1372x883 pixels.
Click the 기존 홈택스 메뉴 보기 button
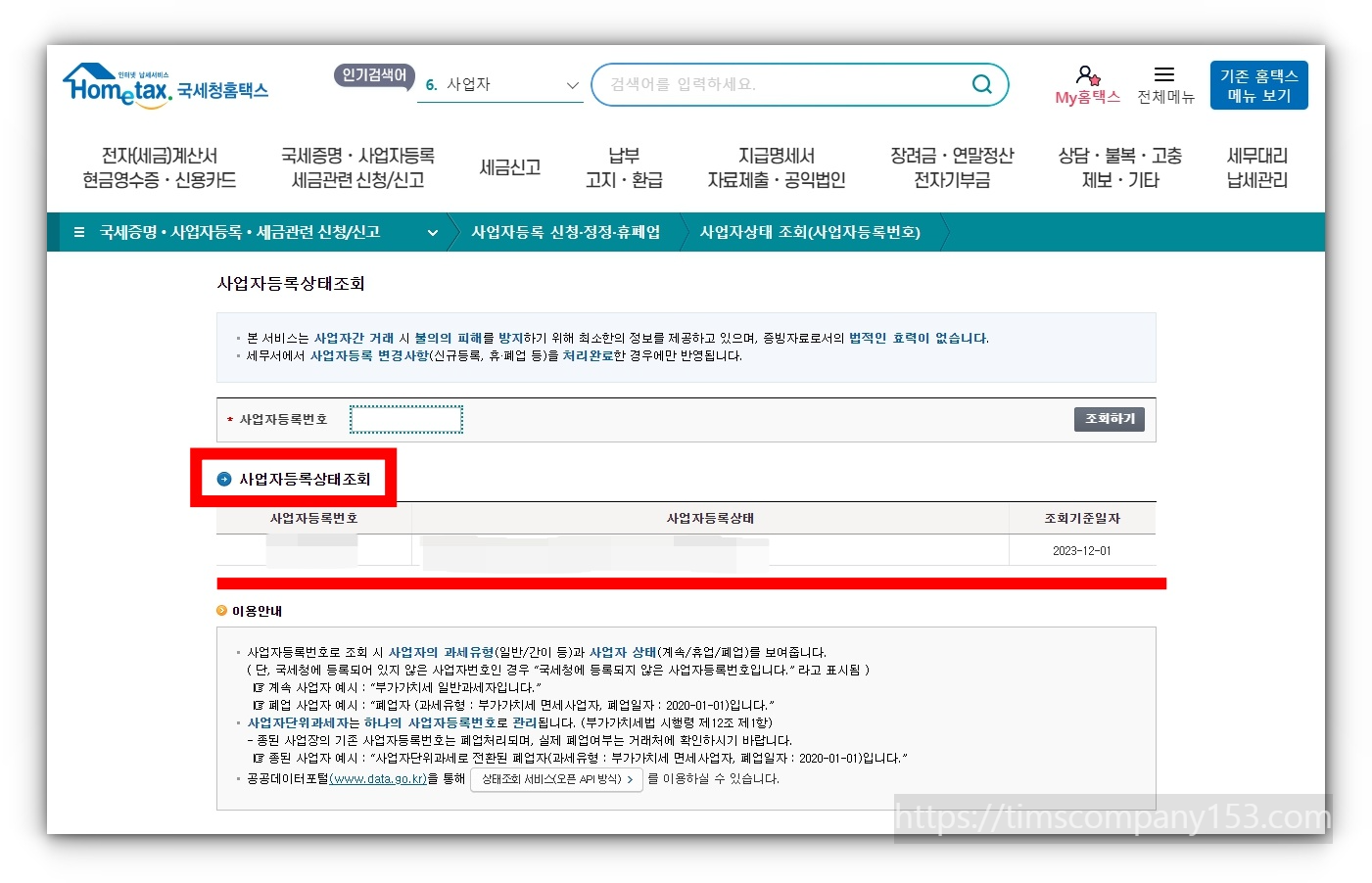tap(1258, 84)
